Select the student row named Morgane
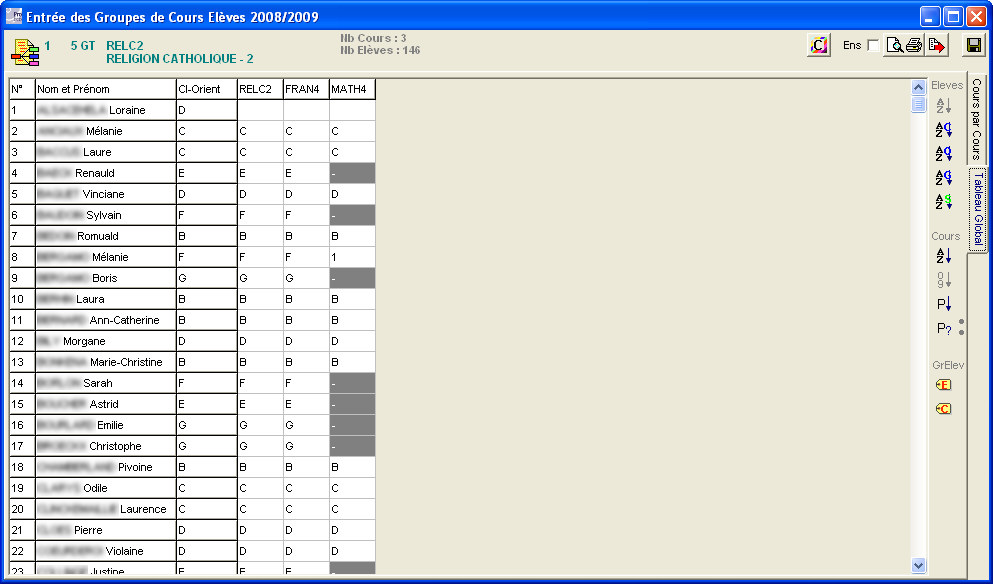The width and height of the screenshot is (993, 584). (x=193, y=341)
